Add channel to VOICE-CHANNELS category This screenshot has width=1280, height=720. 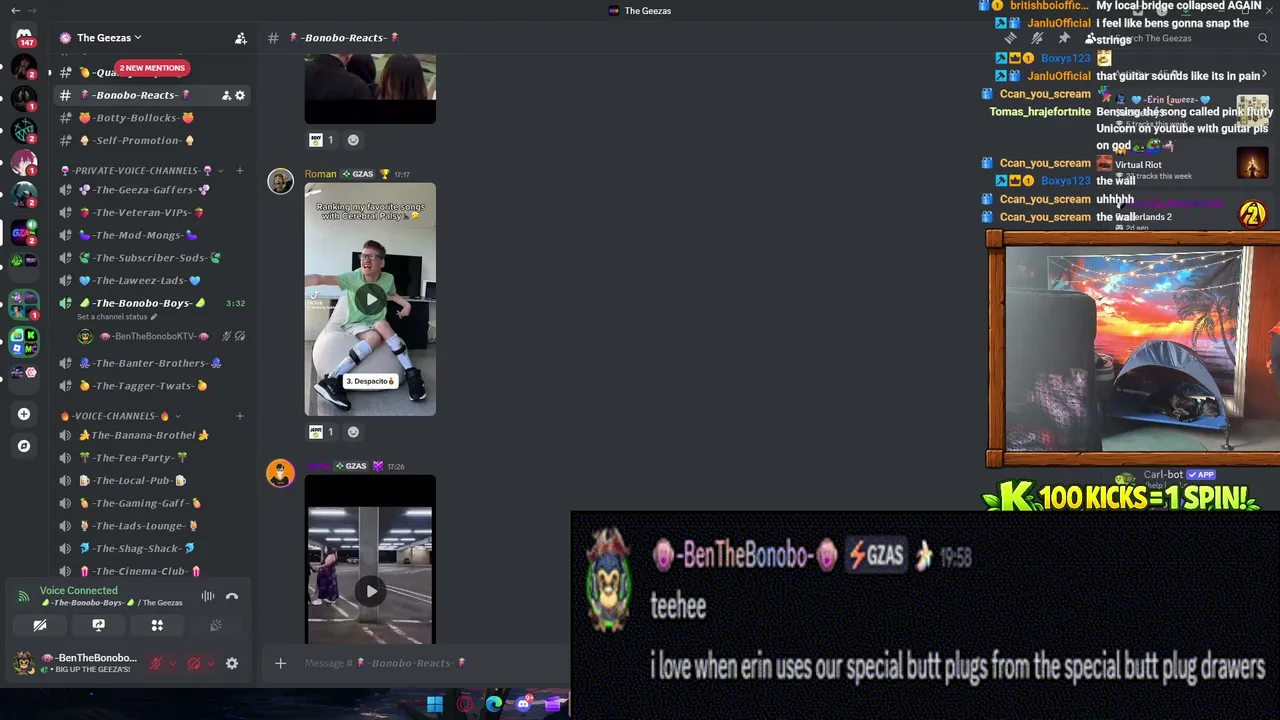coord(240,416)
